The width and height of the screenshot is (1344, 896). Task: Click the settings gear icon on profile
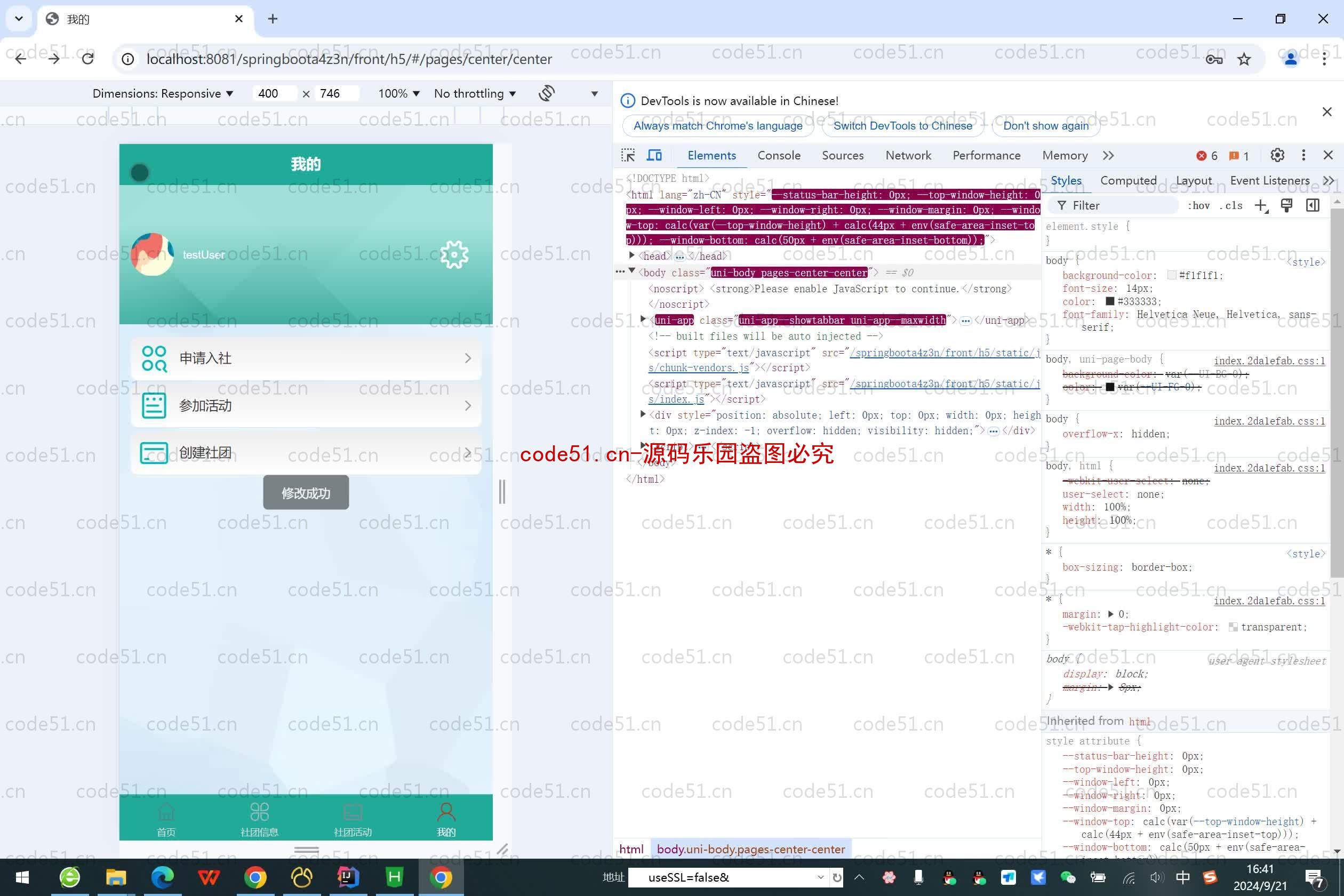point(453,254)
